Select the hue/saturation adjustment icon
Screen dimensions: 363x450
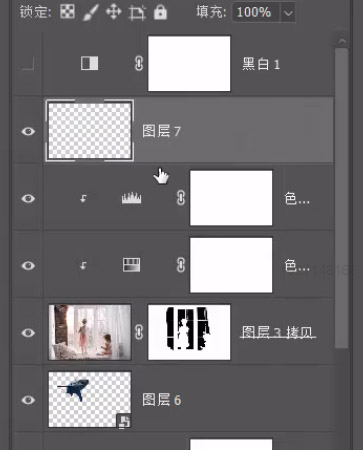pyautogui.click(x=131, y=265)
